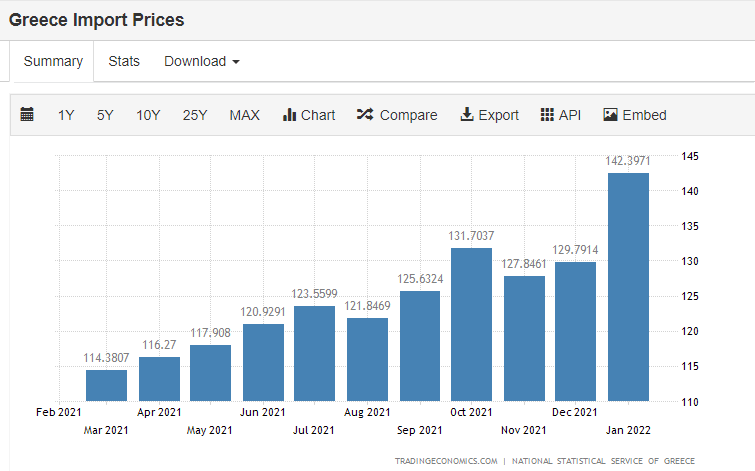
Task: Click the Aug 2021 bar
Action: pyautogui.click(x=367, y=360)
